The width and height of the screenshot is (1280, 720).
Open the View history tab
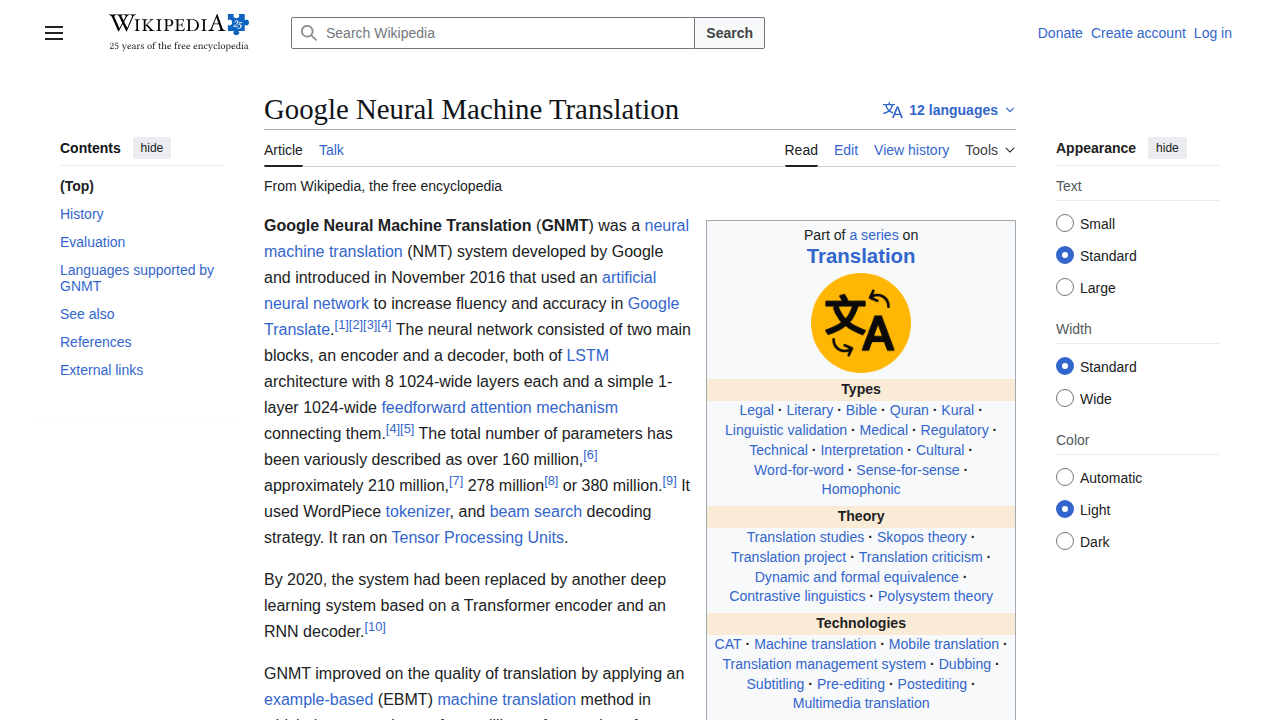tap(911, 150)
